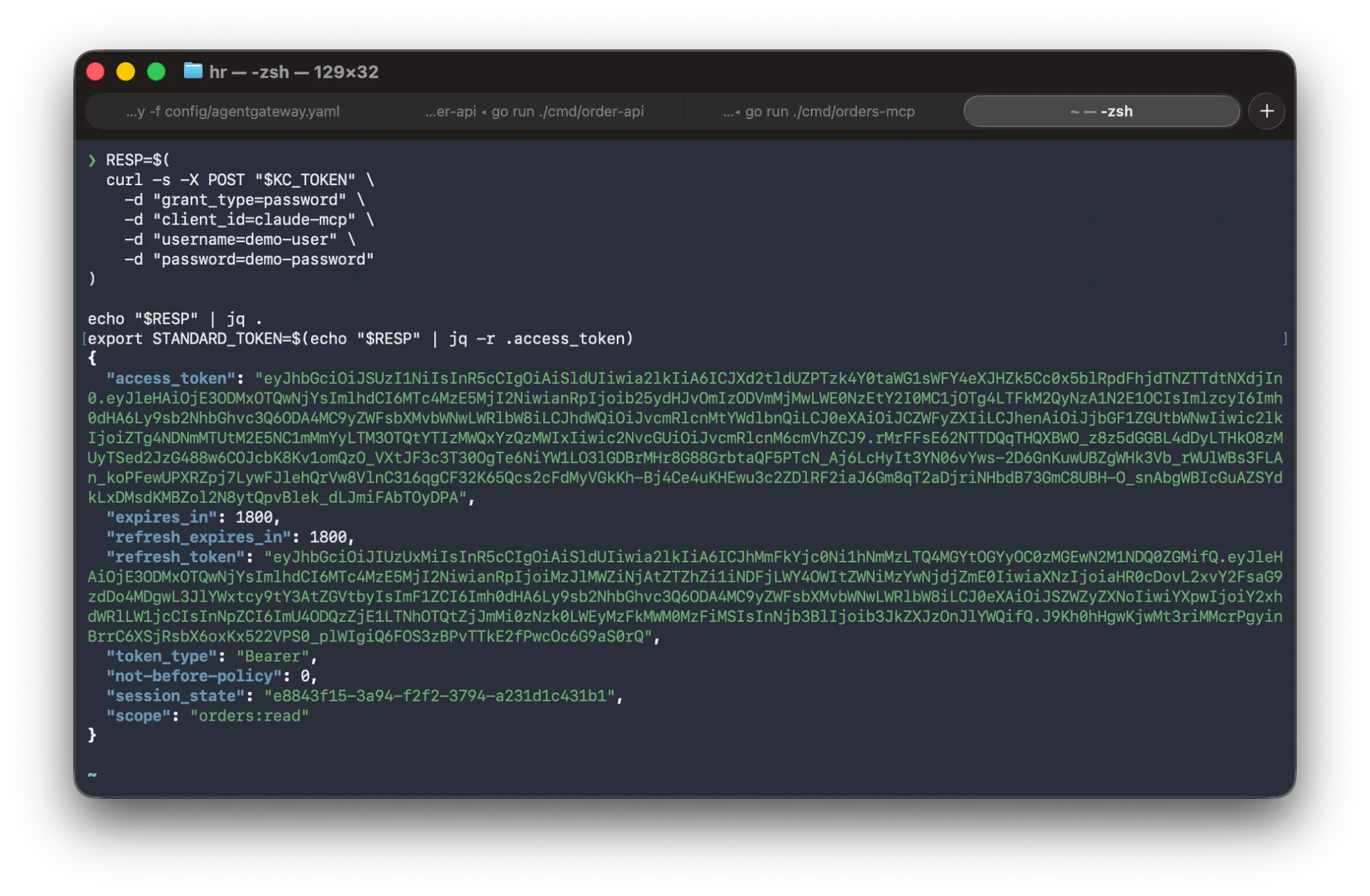Click the "refresh_expires_in" JSON key
Viewport: 1370px width, 896px height.
199,538
